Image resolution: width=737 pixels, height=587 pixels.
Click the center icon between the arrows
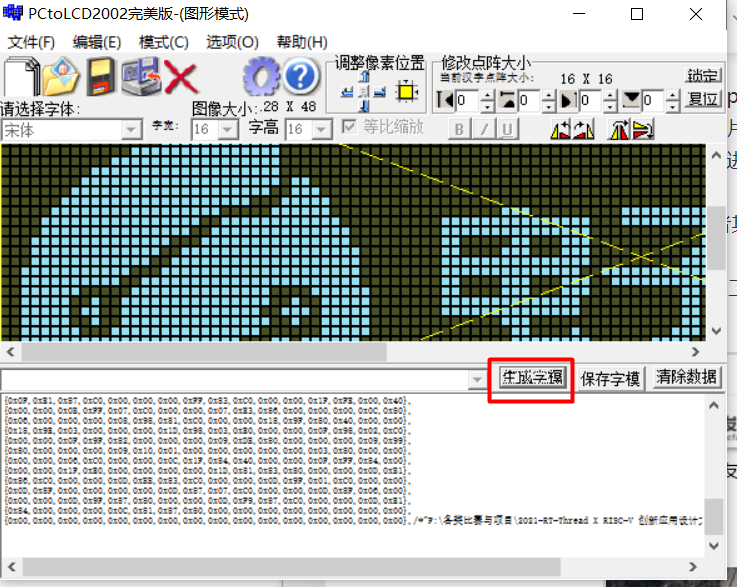pos(364,92)
